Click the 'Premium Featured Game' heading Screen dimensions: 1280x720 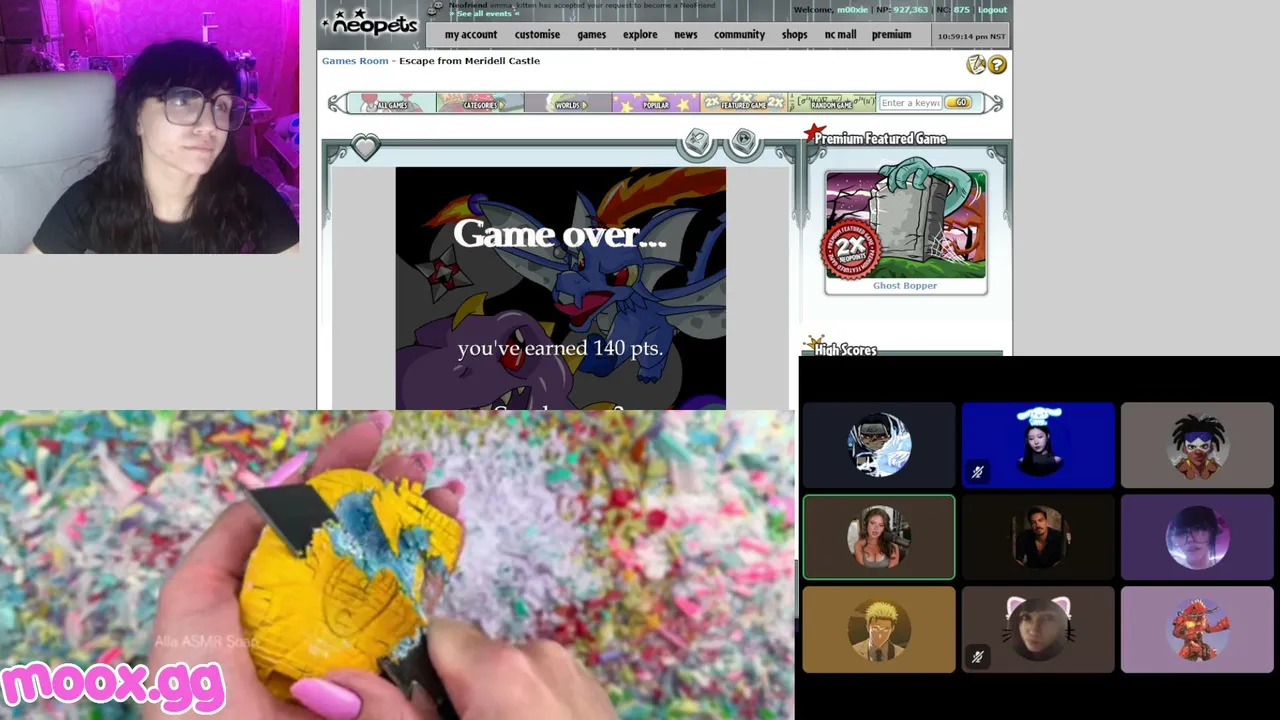tap(880, 139)
